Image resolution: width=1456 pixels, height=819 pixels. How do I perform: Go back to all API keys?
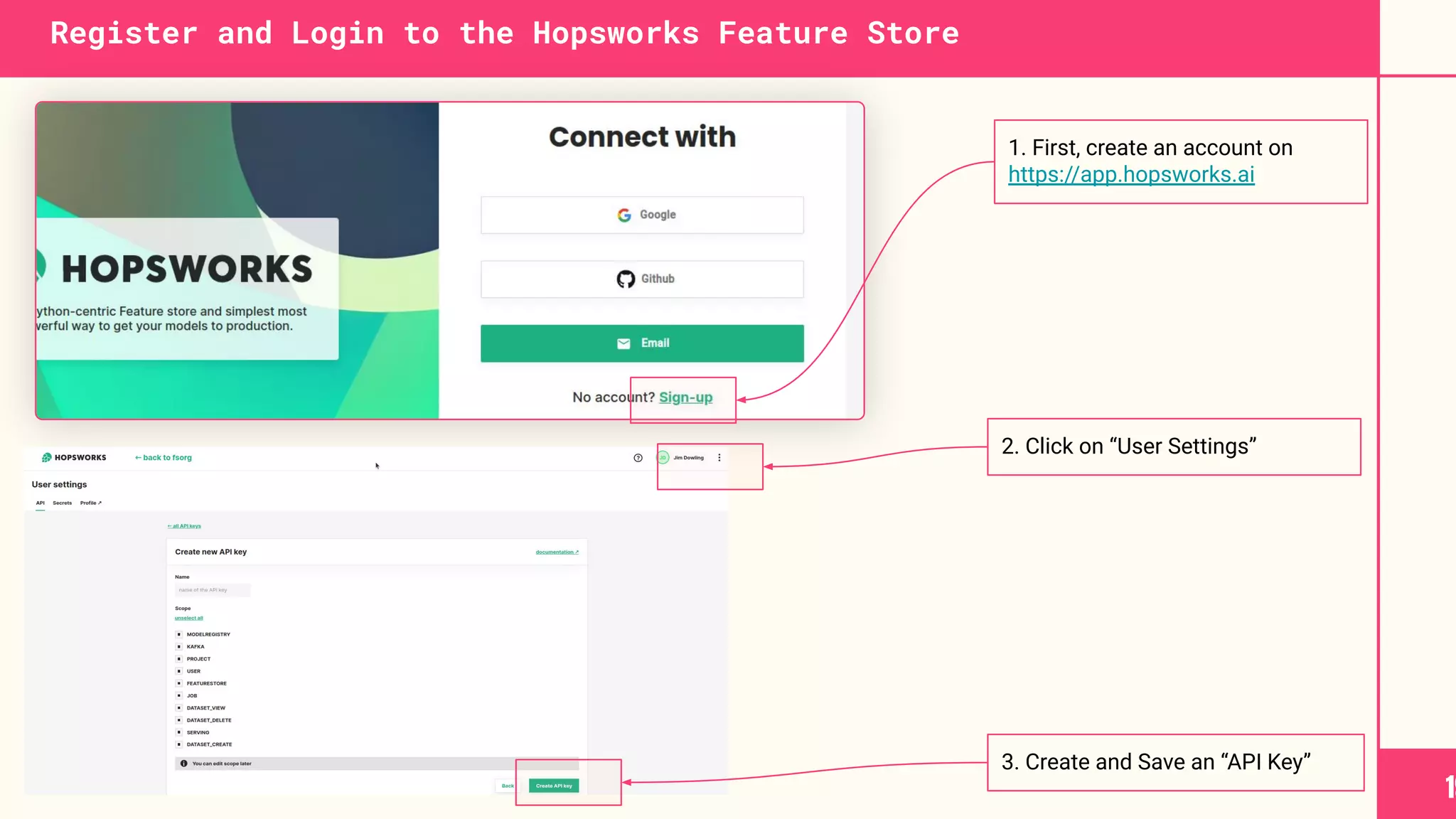[184, 526]
